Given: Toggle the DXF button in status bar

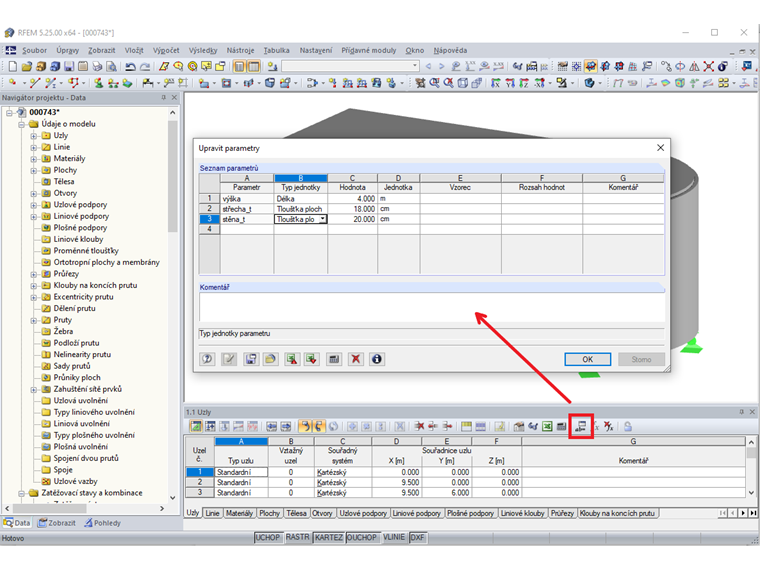Looking at the screenshot, I should (417, 538).
